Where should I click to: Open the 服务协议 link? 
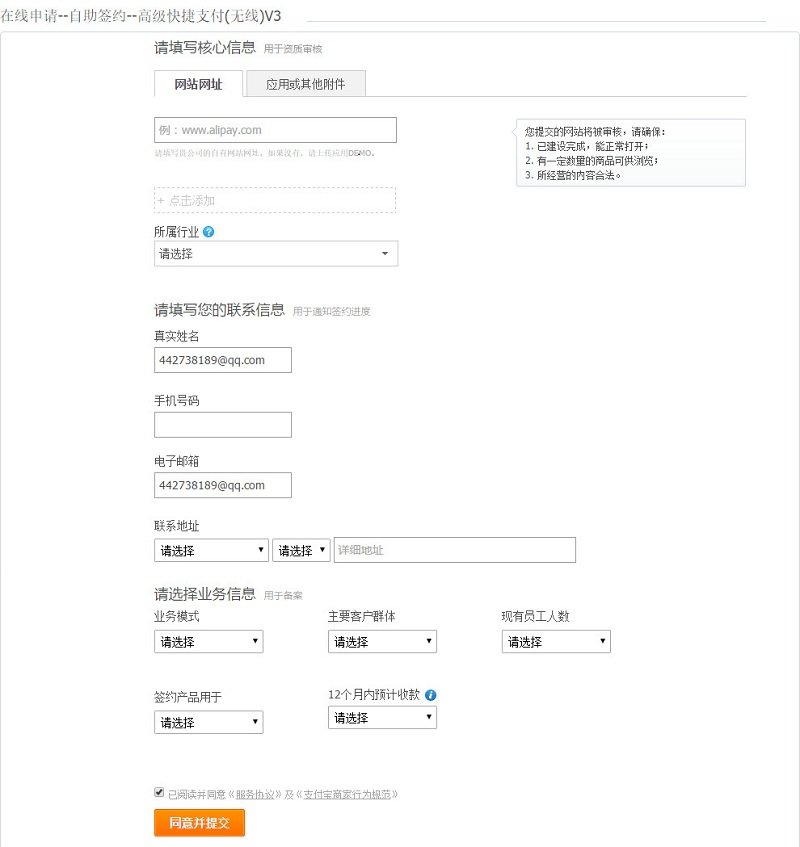(255, 795)
